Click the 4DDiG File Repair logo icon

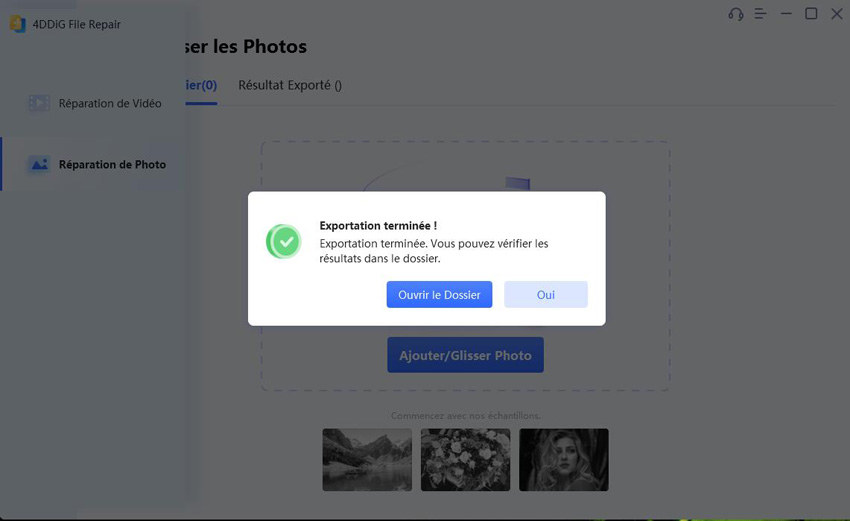[x=18, y=24]
